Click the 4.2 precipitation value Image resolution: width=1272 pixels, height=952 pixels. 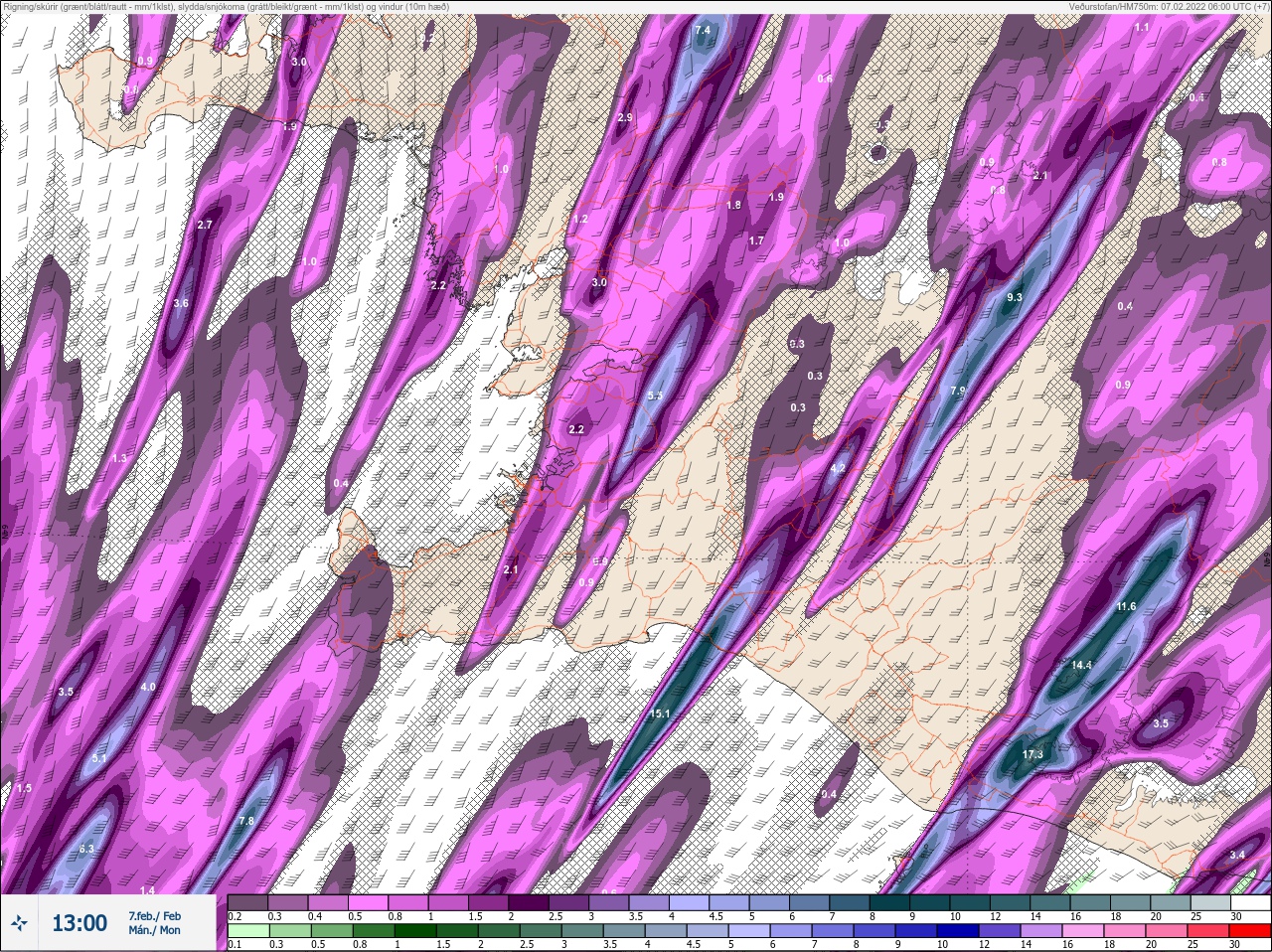[837, 469]
